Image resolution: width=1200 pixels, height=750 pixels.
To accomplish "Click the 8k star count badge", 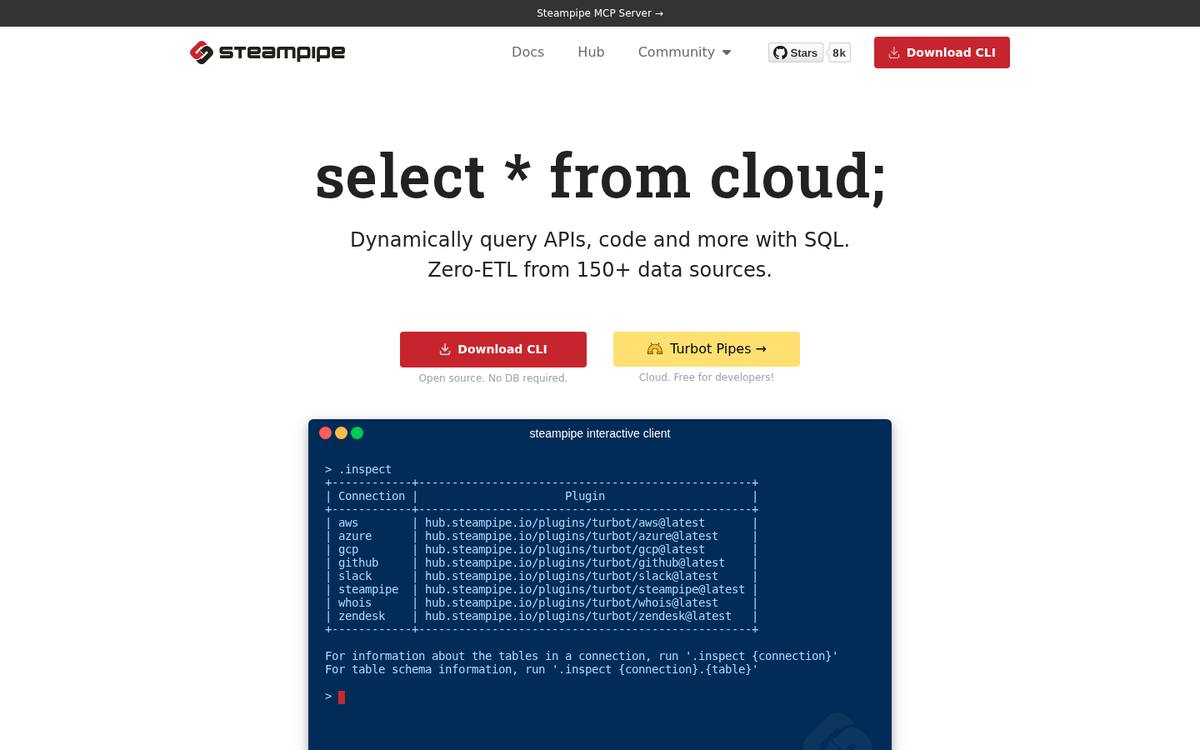I will point(839,53).
